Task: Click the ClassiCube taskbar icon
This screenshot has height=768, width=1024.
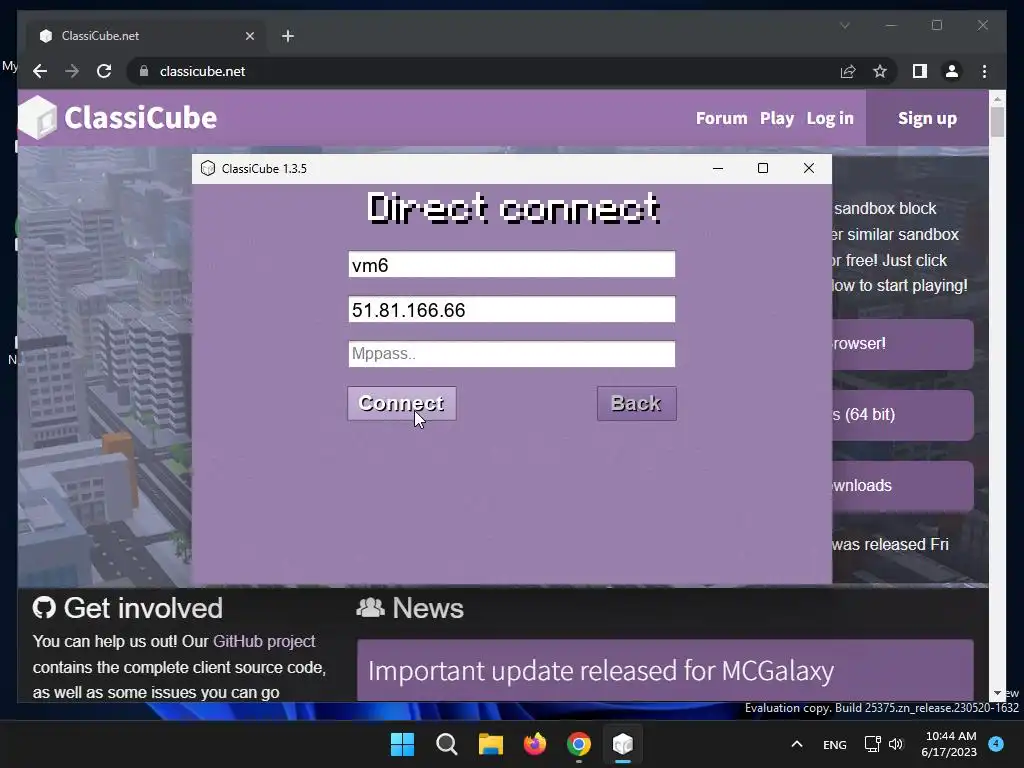Action: 623,744
